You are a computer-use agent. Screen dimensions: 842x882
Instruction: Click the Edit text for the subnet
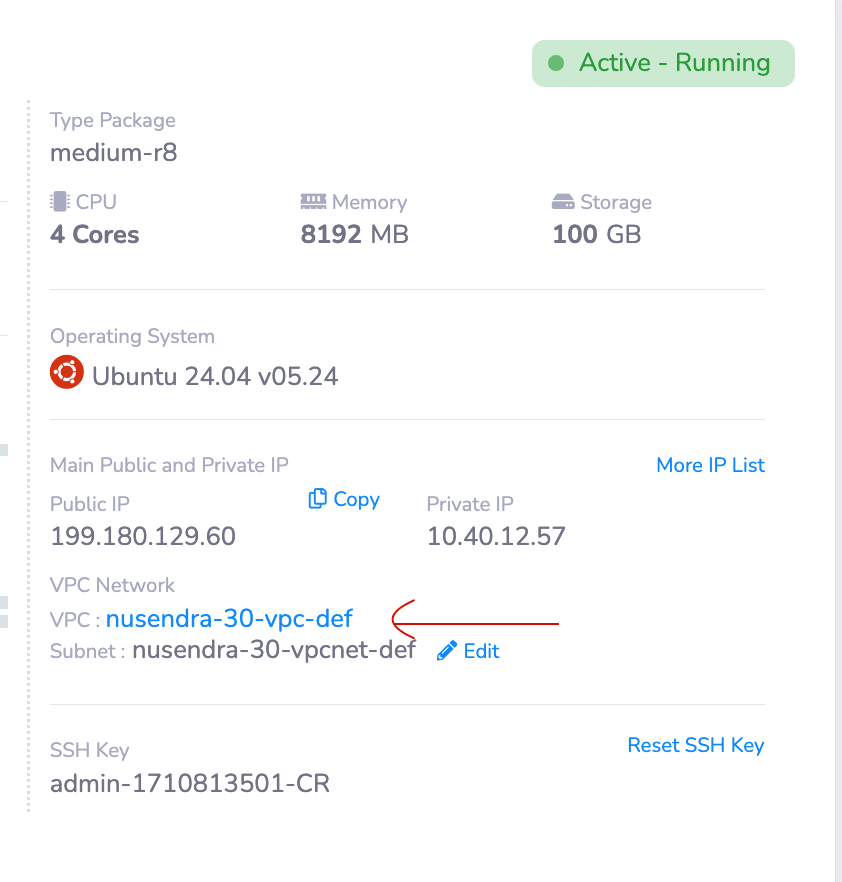[481, 651]
